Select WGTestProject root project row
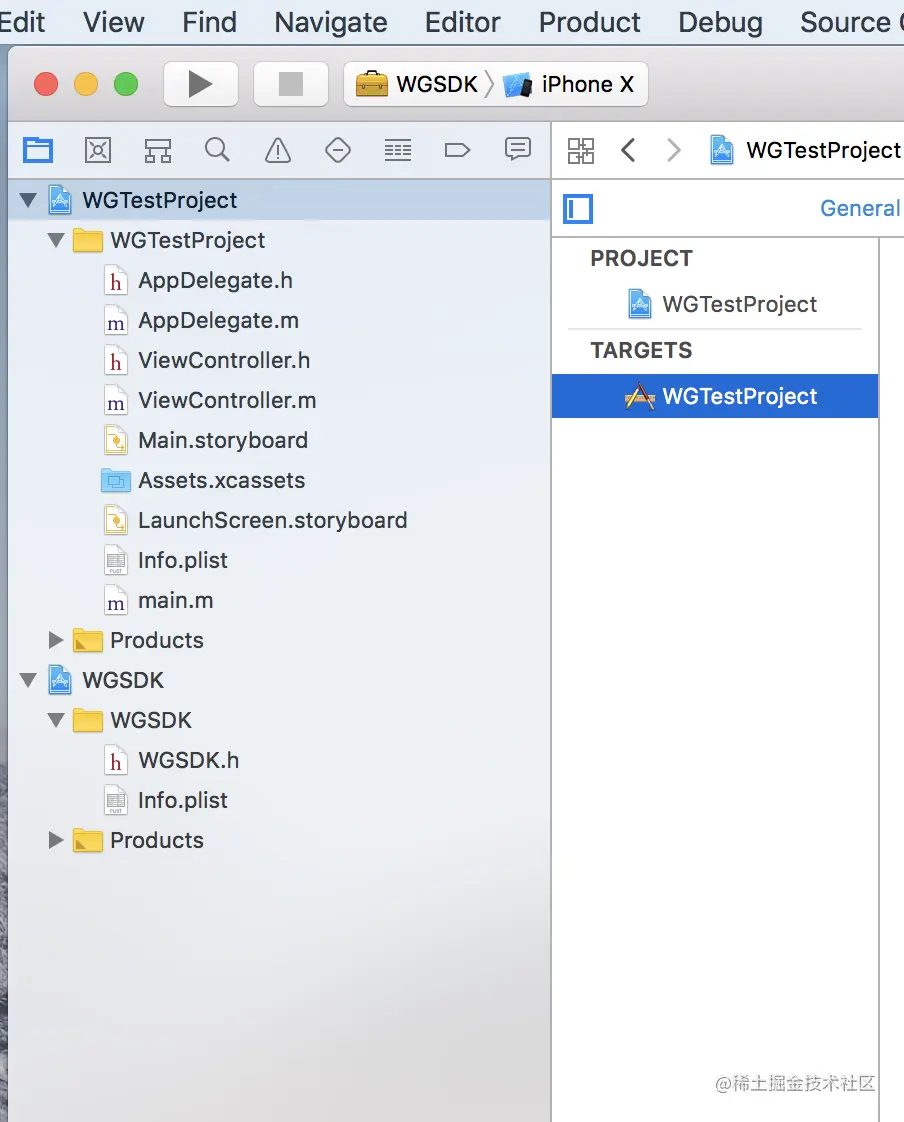This screenshot has height=1122, width=904. point(279,200)
